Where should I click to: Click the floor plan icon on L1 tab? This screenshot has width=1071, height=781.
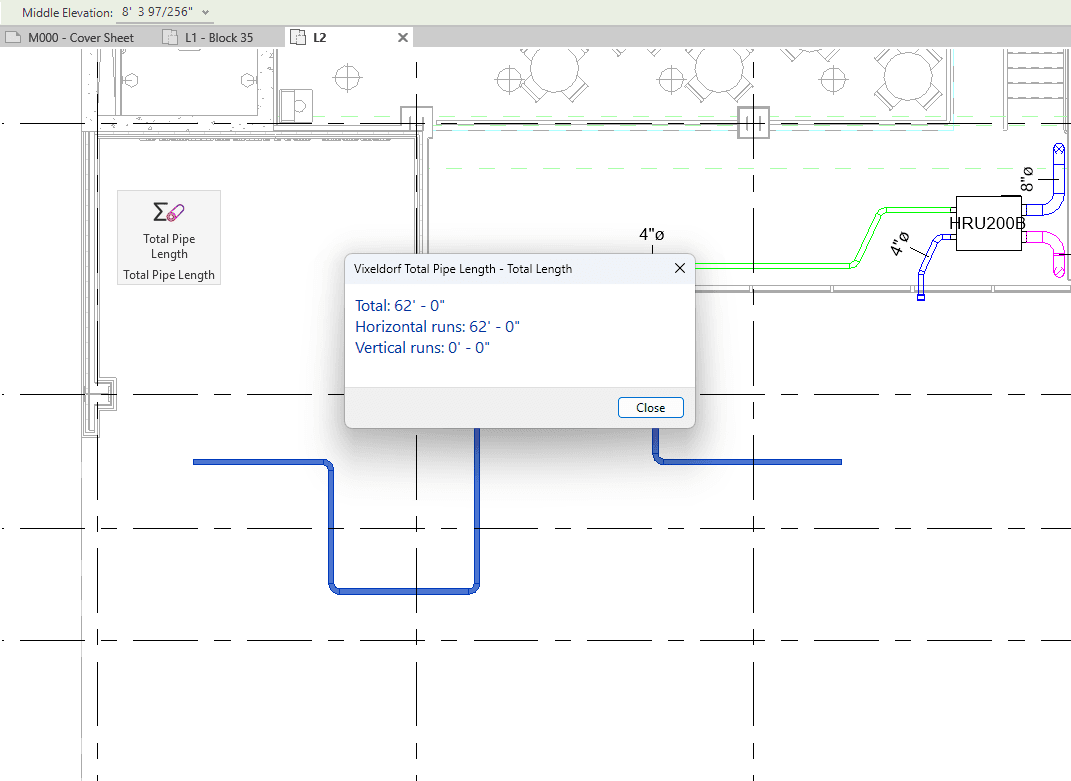[169, 38]
